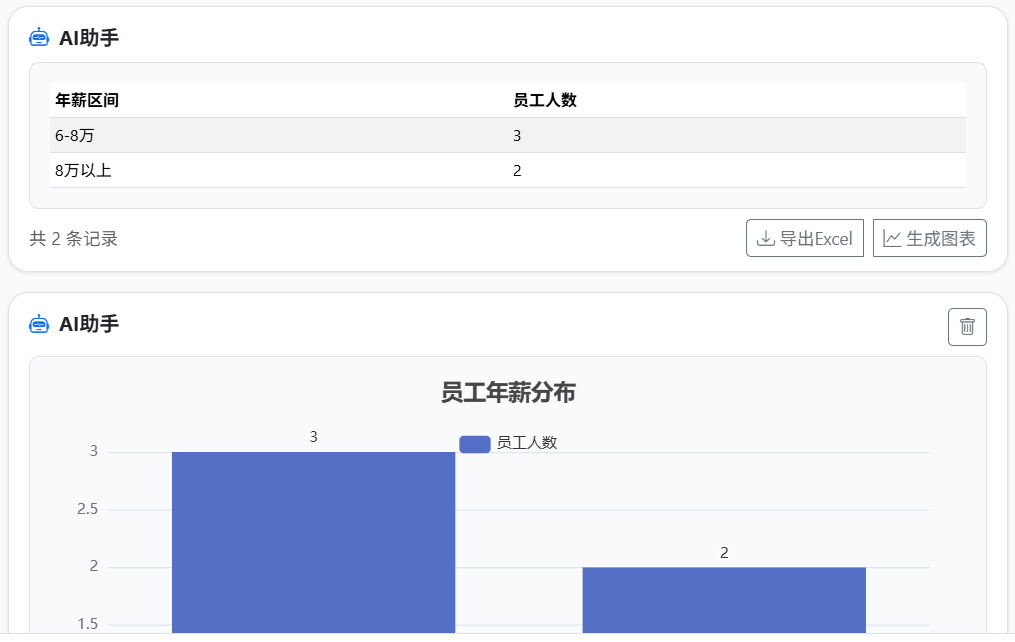
Task: Click the value label 3 above the first bar
Action: (x=313, y=436)
